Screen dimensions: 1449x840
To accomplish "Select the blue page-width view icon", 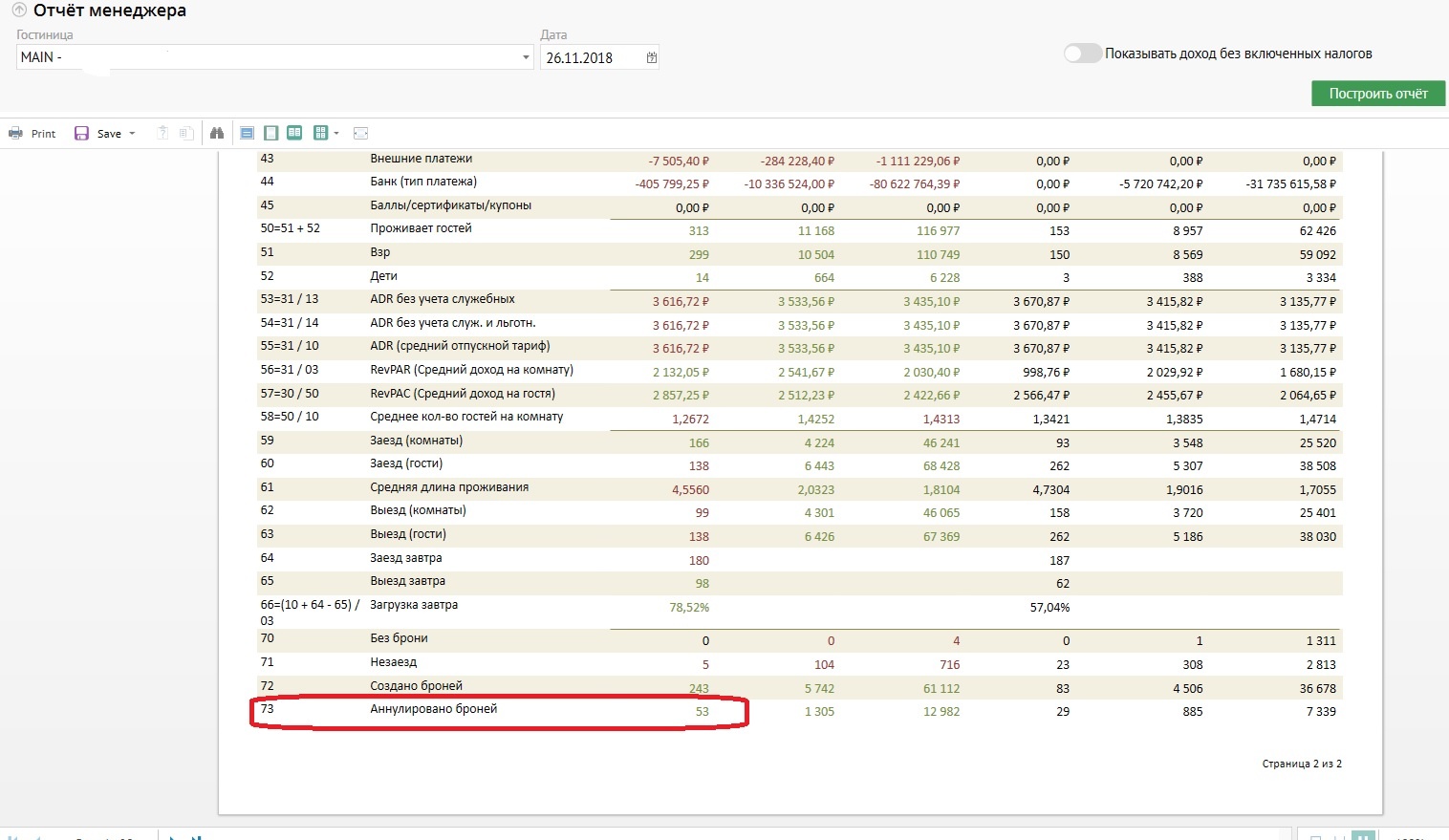I will click(x=247, y=133).
